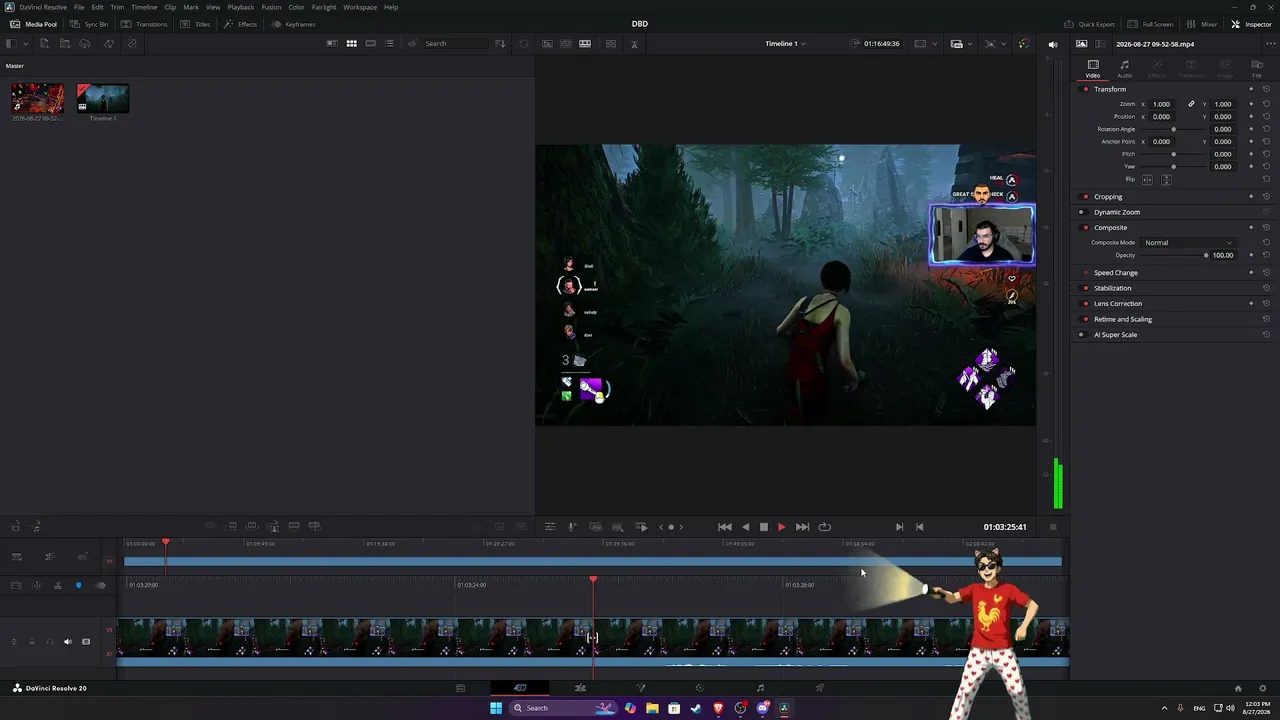Expand the AI Super Scale section
Screen dimensions: 1280x720
(x=1115, y=335)
